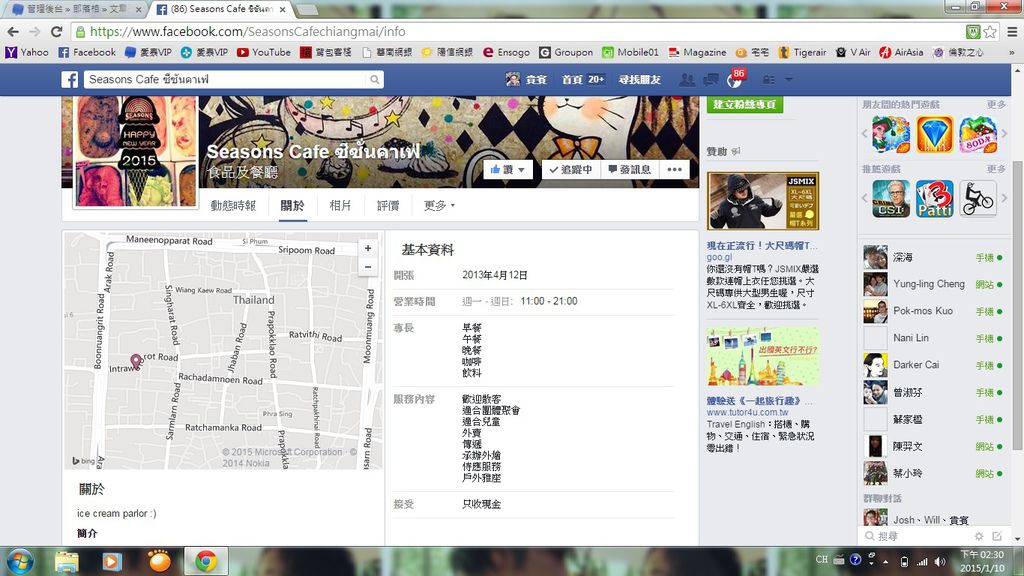Reload the page with the refresh icon
This screenshot has width=1024, height=576.
57,31
